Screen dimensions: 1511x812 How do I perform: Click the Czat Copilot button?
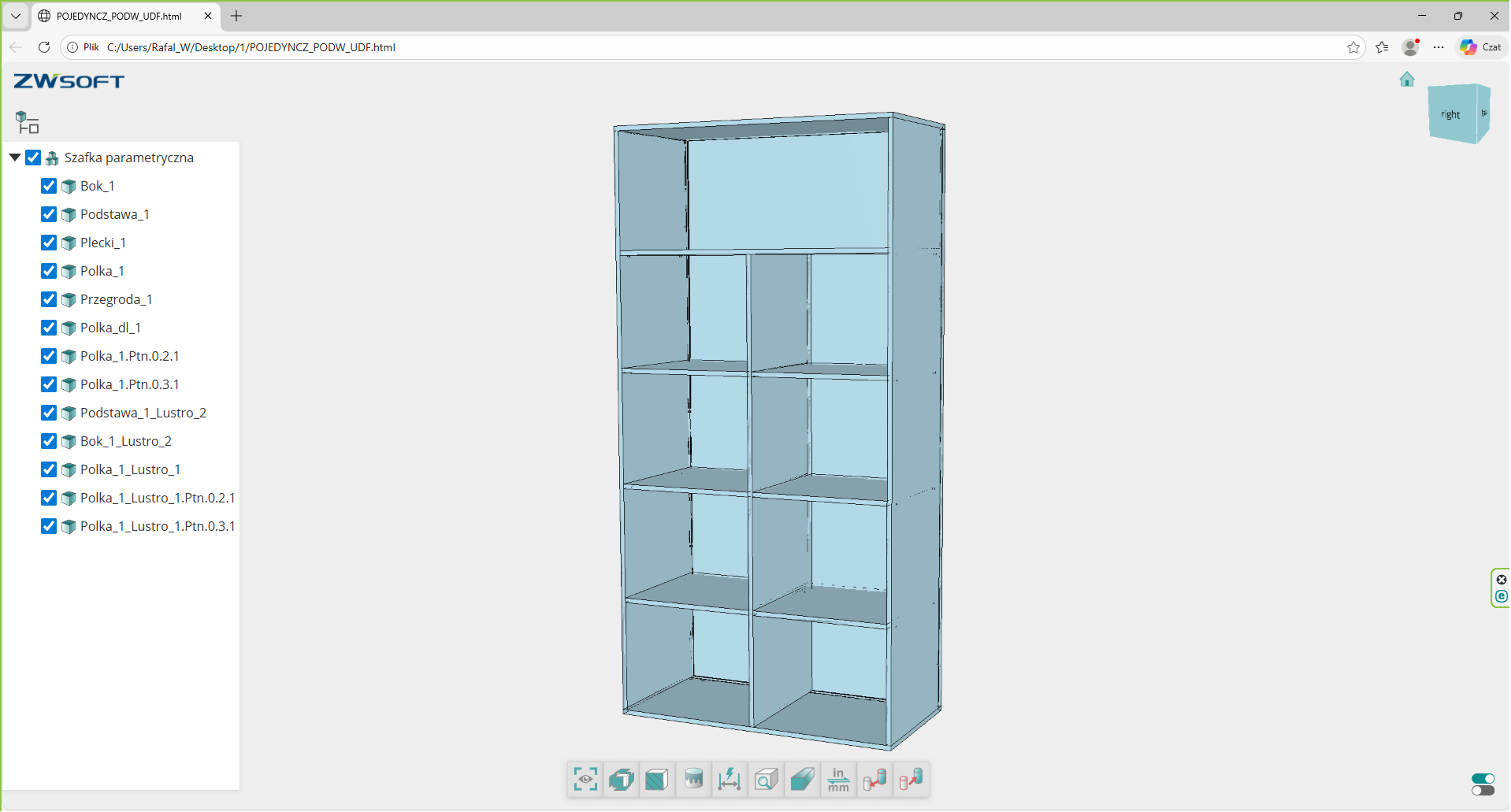[x=1481, y=47]
